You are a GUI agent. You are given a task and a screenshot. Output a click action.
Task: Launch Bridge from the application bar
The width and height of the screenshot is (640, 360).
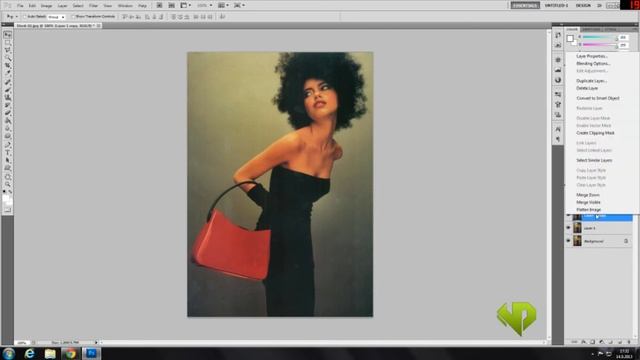(160, 5)
